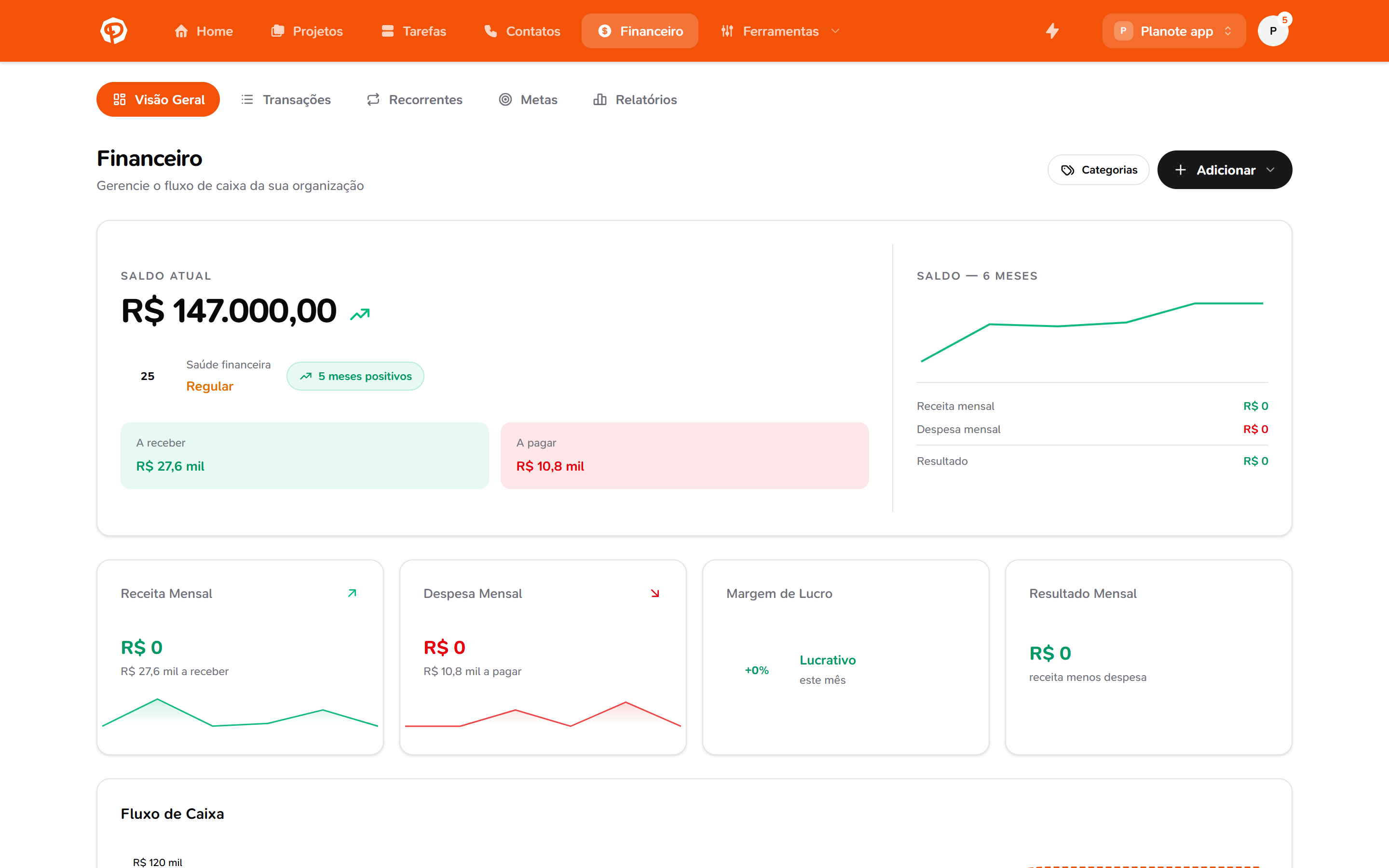Viewport: 1389px width, 868px height.
Task: Open the Planote app workspace switcher arrows
Action: pyautogui.click(x=1228, y=31)
